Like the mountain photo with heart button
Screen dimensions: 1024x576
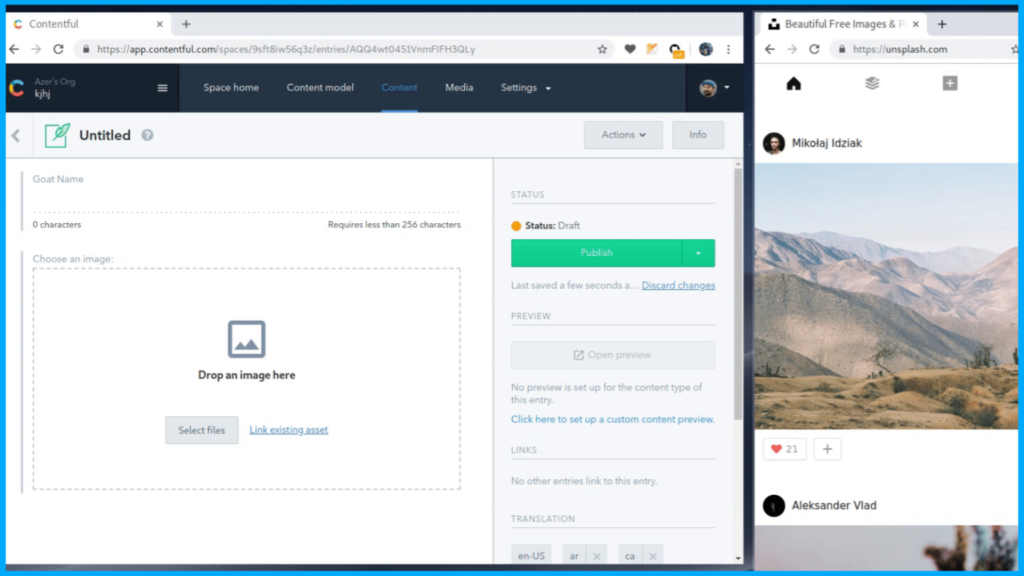tap(785, 449)
